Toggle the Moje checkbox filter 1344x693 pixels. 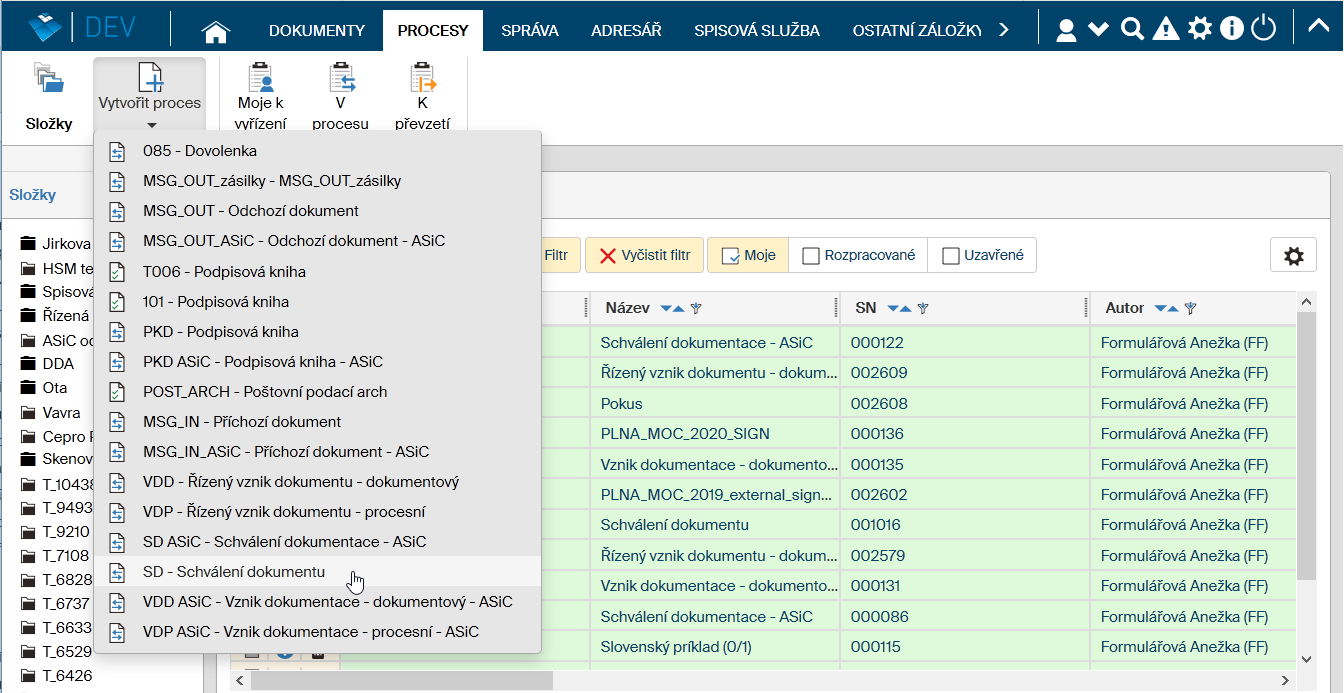pos(730,256)
